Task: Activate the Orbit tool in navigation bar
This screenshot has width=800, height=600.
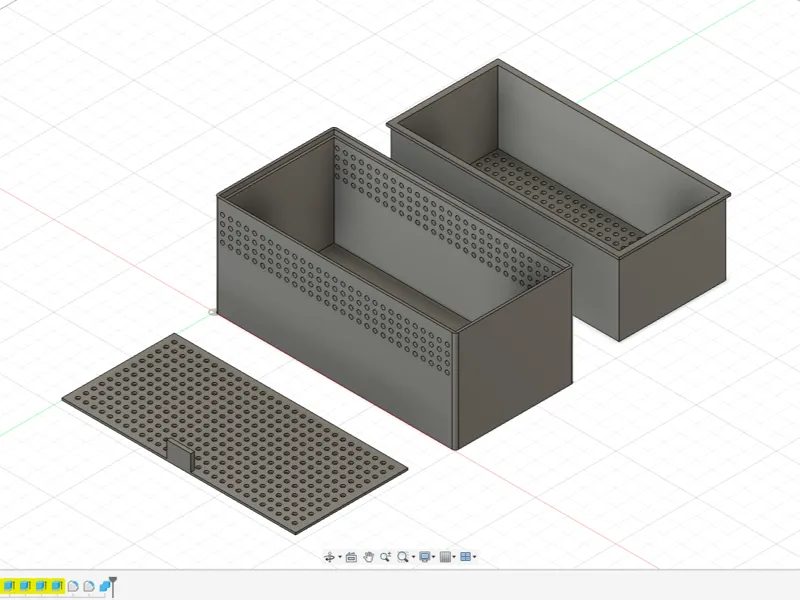Action: pyautogui.click(x=330, y=557)
